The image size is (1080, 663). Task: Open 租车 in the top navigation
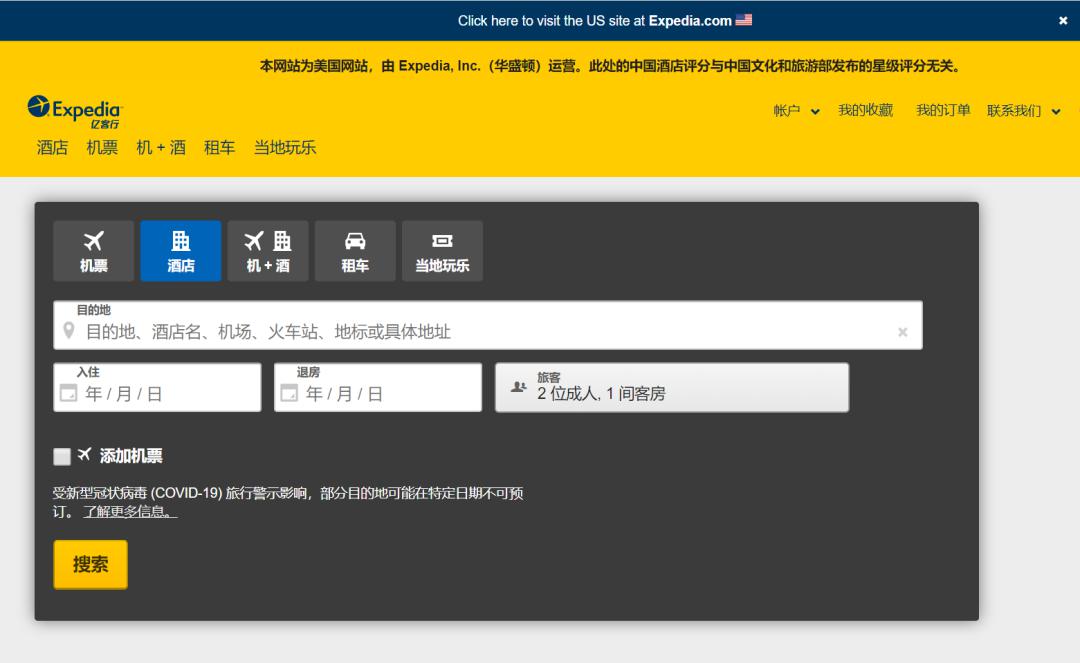(220, 147)
